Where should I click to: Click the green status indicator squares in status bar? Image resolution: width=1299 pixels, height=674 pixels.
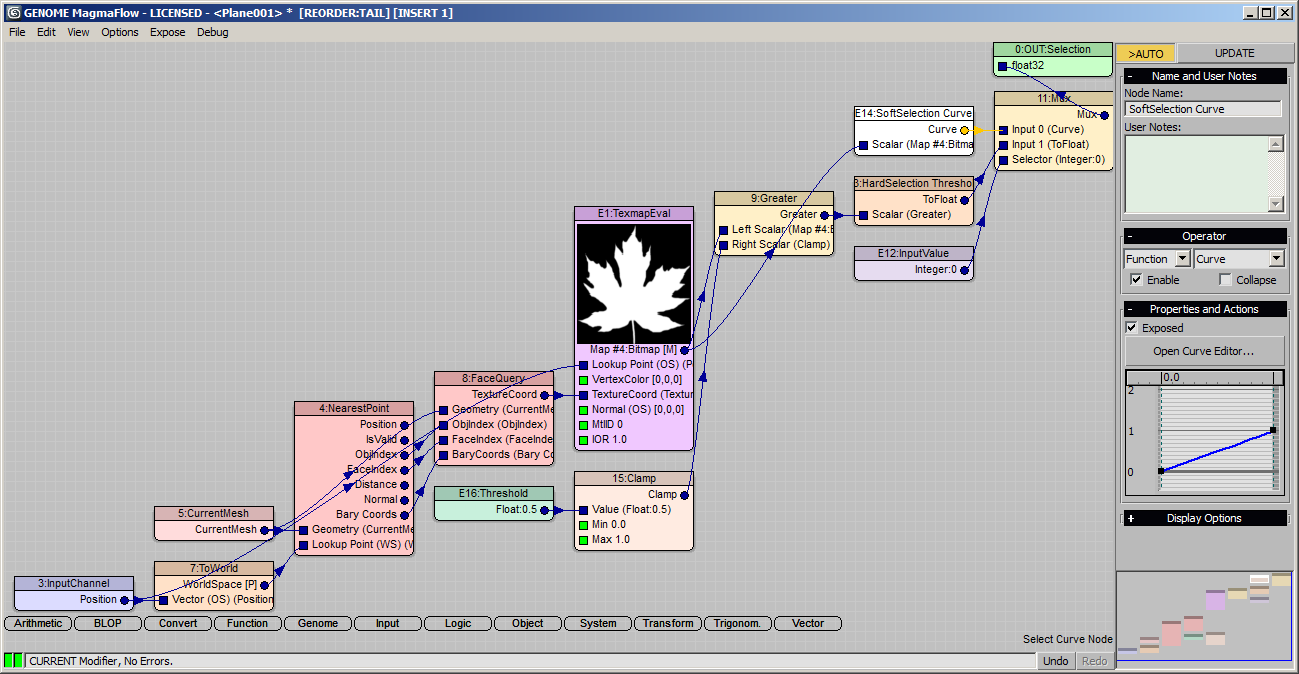[11, 660]
